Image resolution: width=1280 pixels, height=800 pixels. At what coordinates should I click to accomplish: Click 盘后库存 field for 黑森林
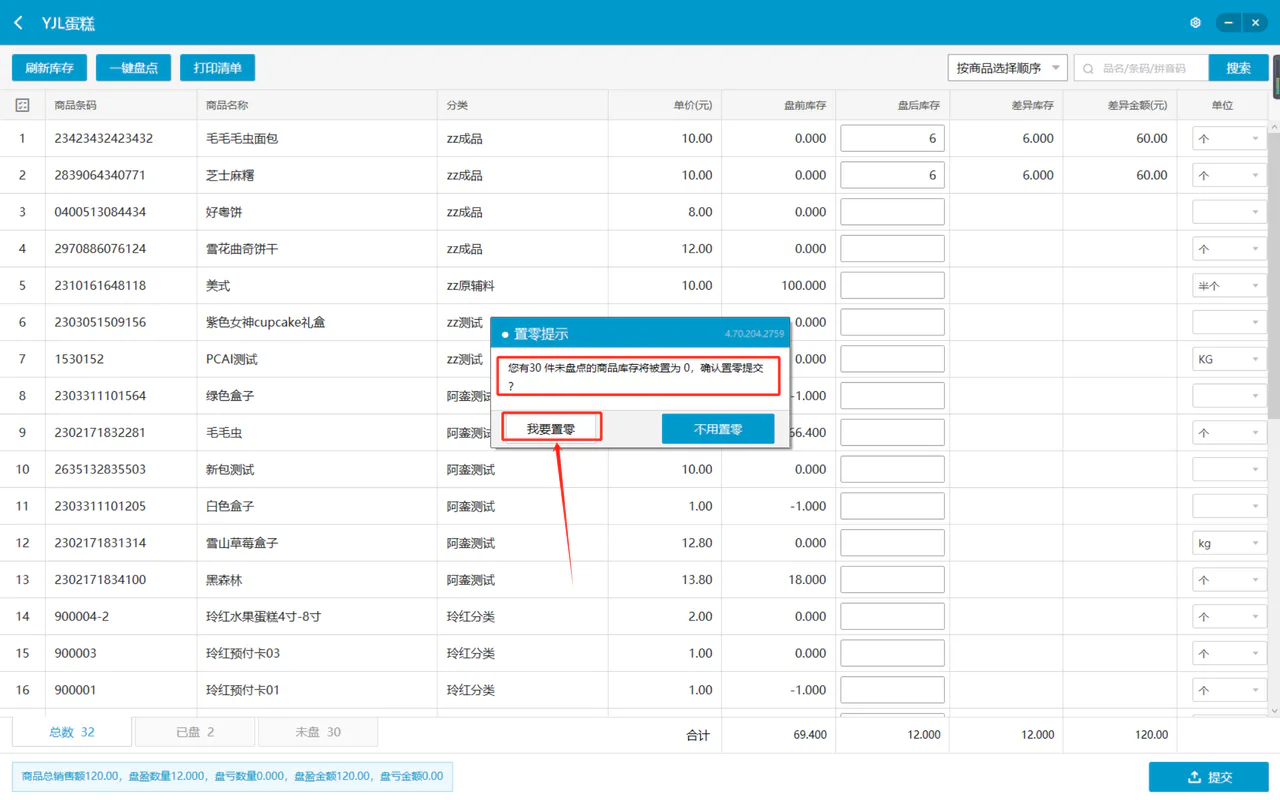[892, 580]
